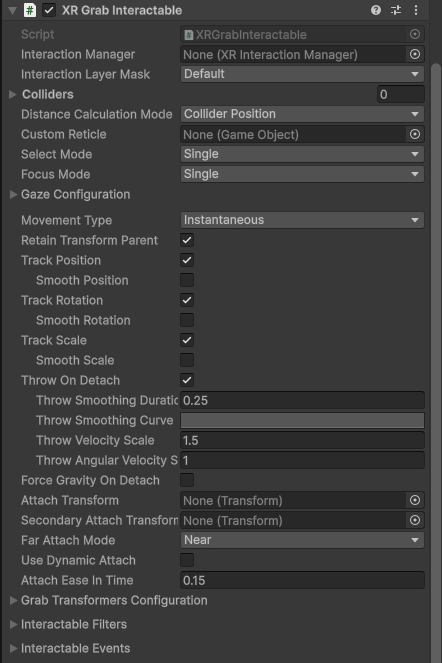Open the Secondary Attach Transform object picker
Screen dimensions: 442x663
(415, 520)
